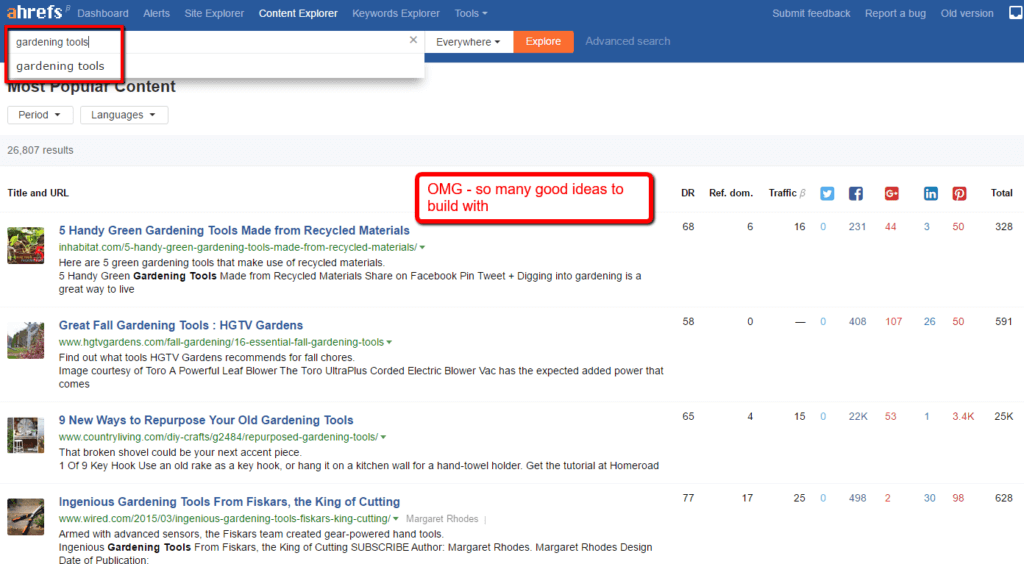Open 'Great Fall Gardening Tools' article

point(181,325)
